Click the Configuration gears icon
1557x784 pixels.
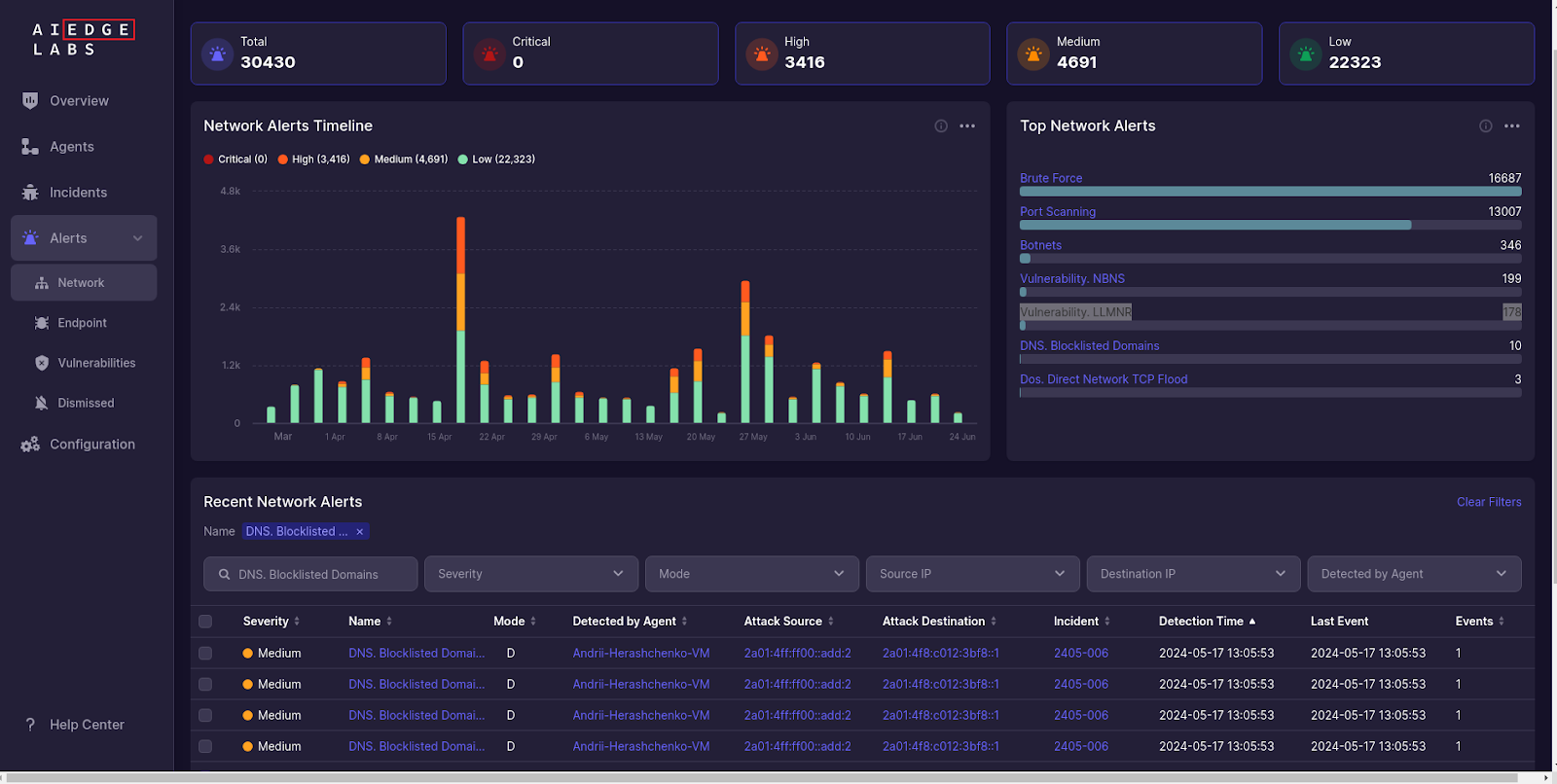30,445
